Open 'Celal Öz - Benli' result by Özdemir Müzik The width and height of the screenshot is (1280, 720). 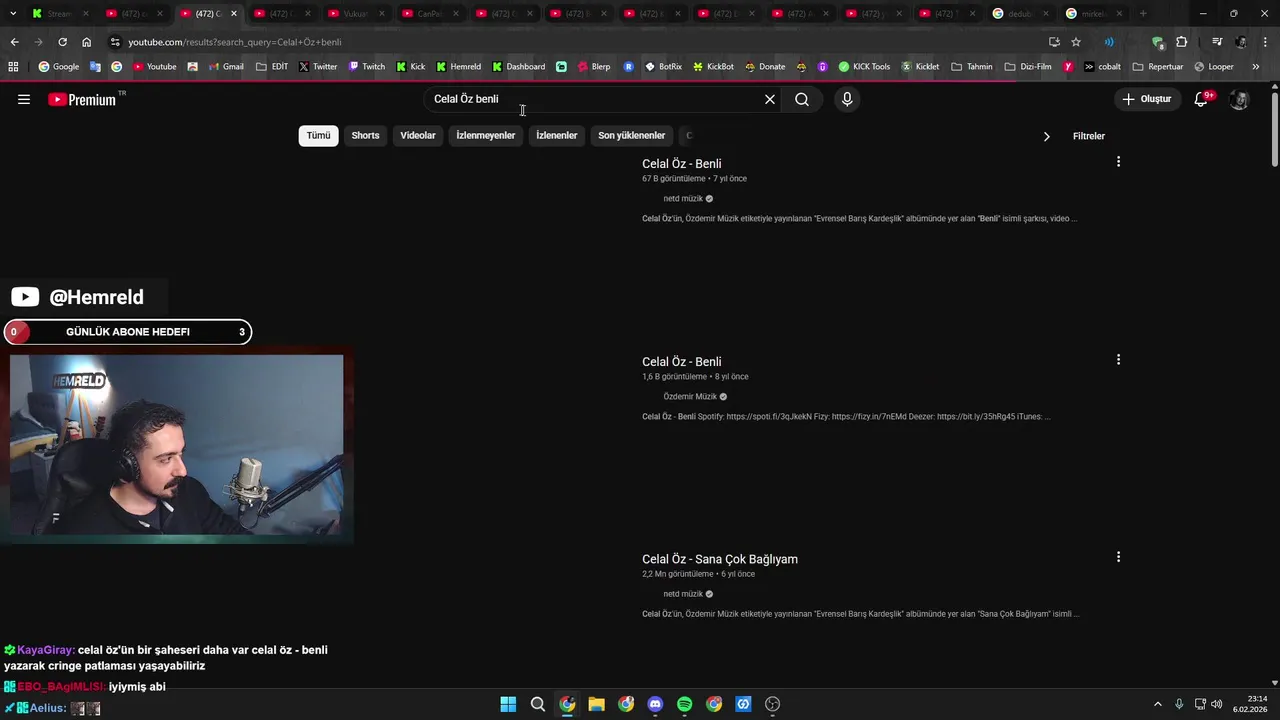click(681, 362)
